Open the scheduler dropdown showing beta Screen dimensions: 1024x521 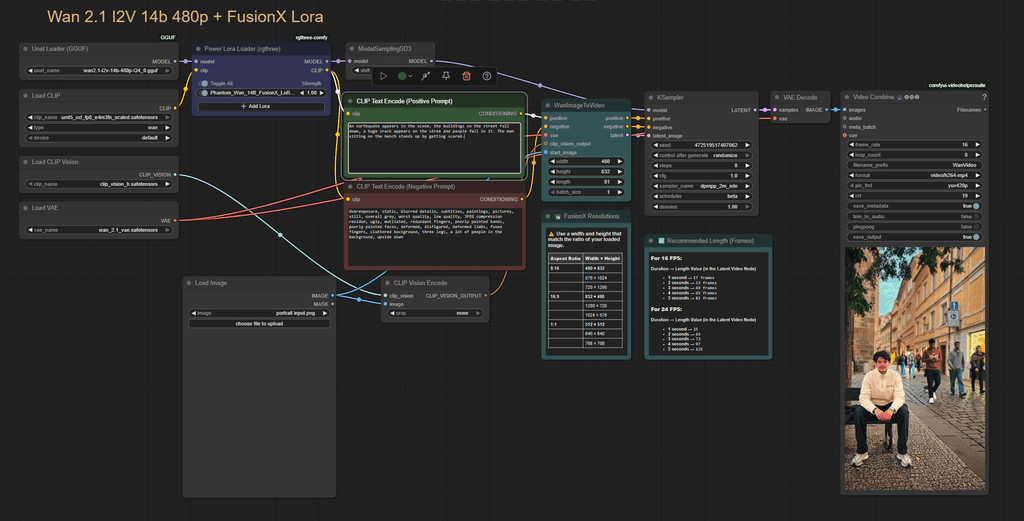702,197
